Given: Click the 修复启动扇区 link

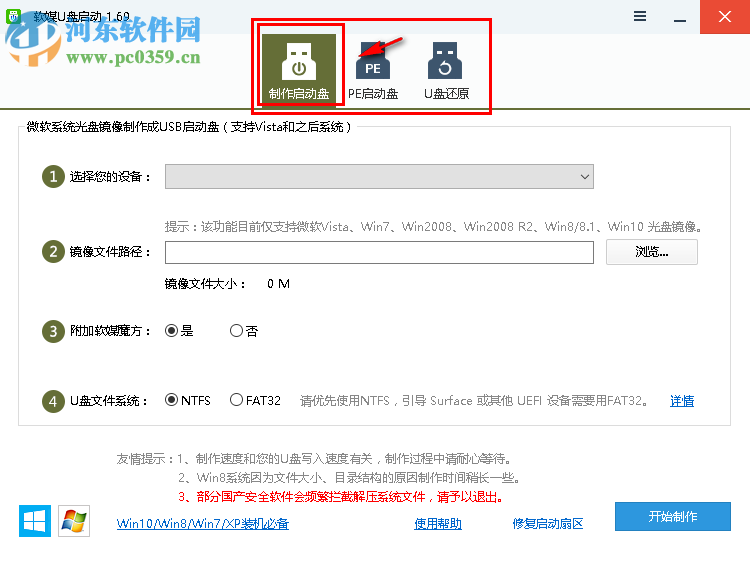Looking at the screenshot, I should pos(548,523).
